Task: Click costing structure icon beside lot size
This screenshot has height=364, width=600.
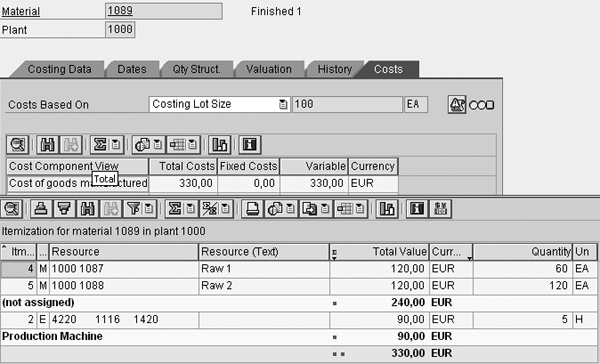Action: [457, 104]
